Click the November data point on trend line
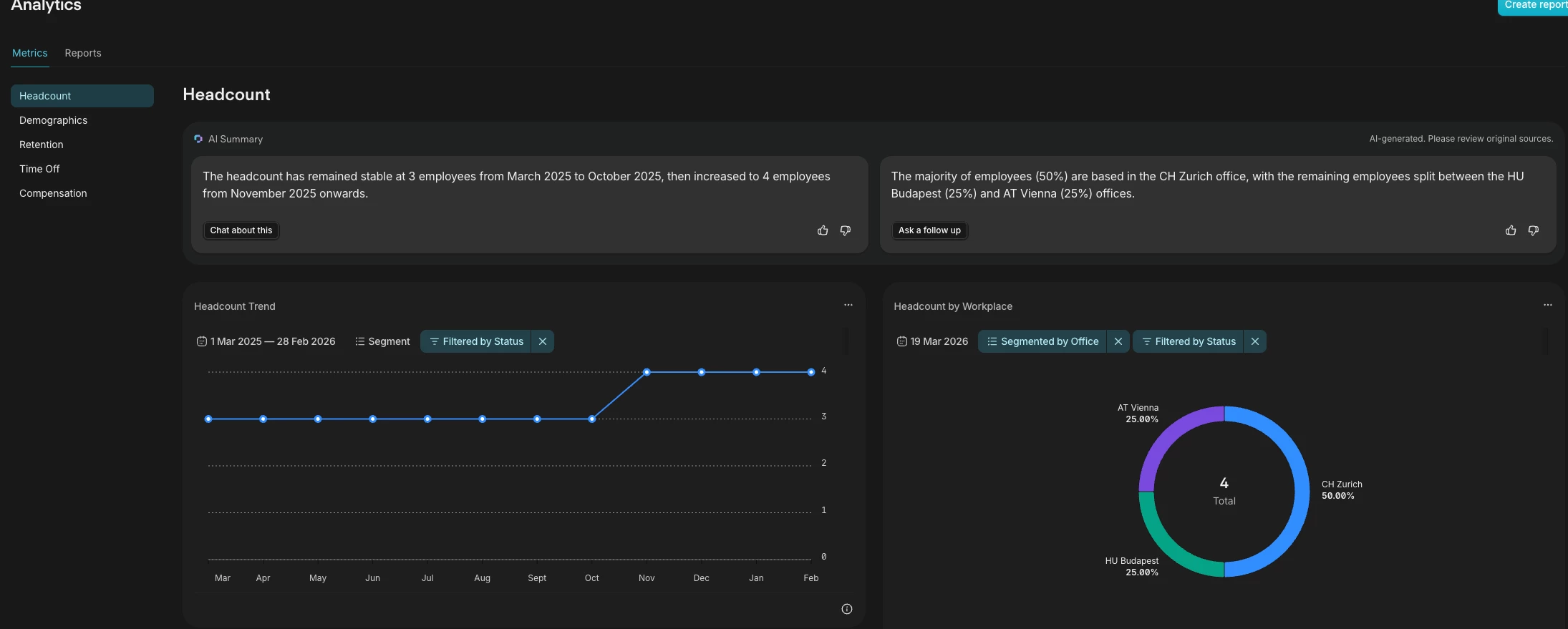The width and height of the screenshot is (1568, 629). pyautogui.click(x=647, y=372)
